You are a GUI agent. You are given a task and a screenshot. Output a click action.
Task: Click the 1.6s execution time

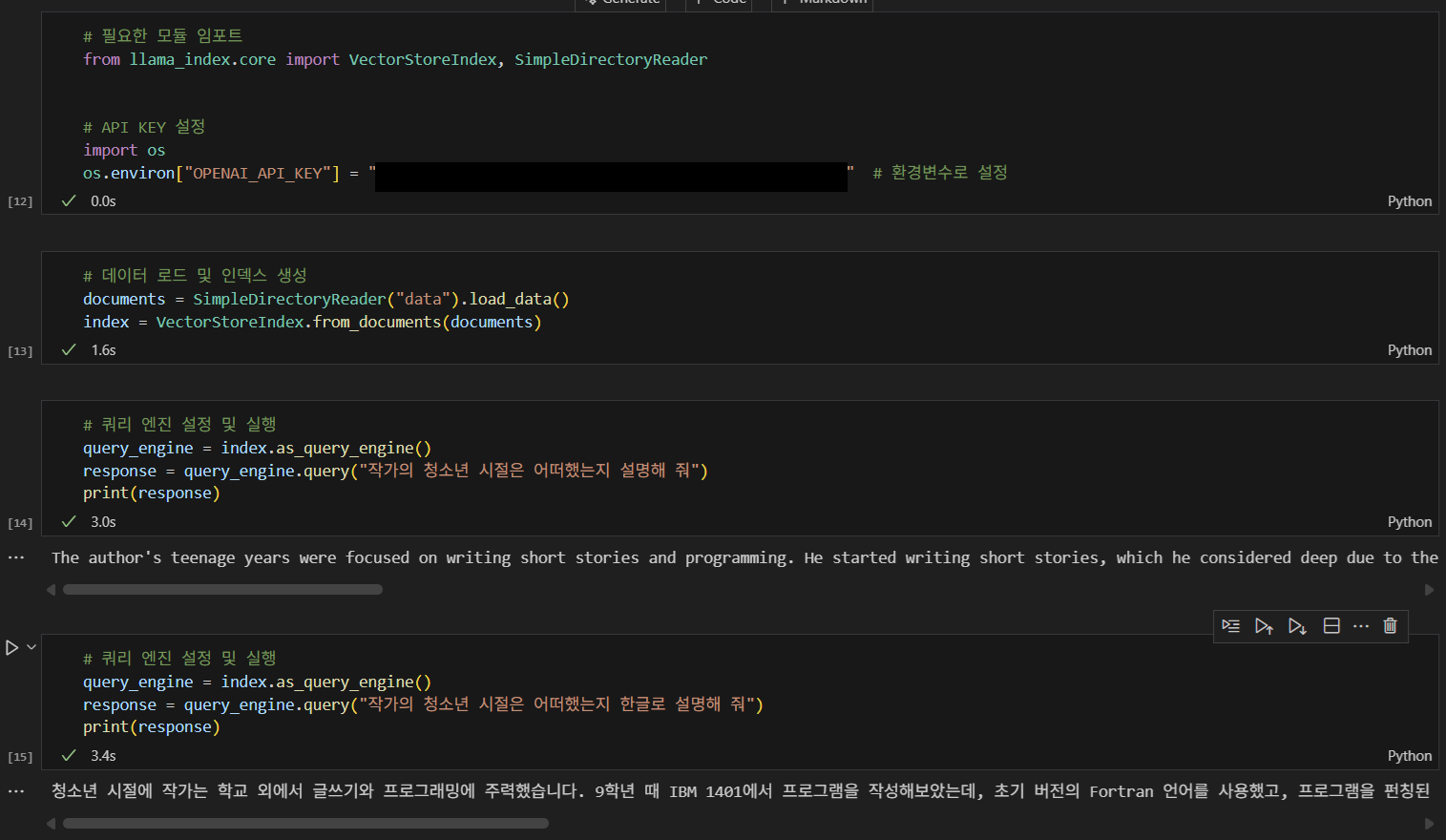tap(103, 350)
